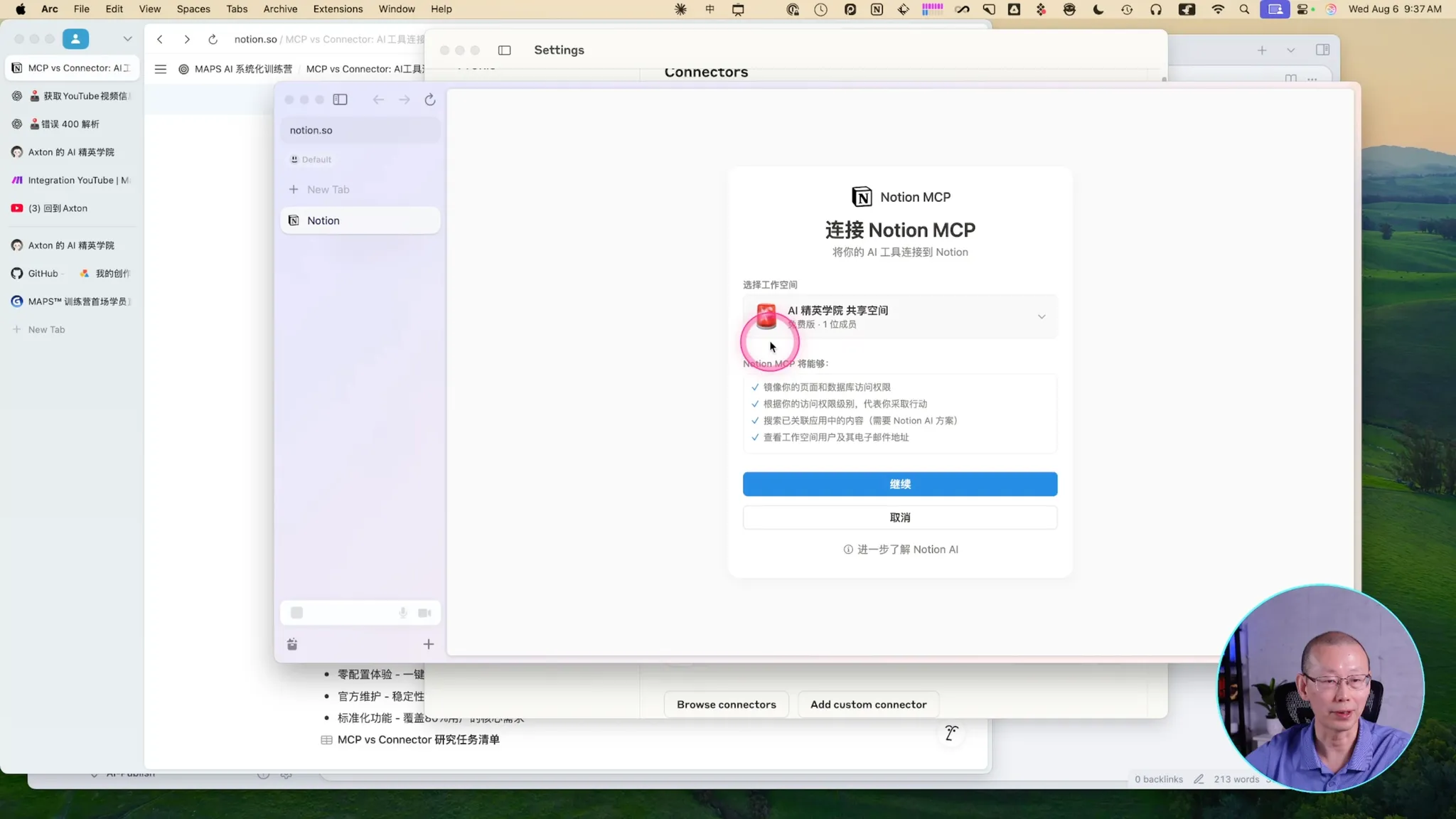Toggle the microphone icon in media bar
Image resolution: width=1456 pixels, height=819 pixels.
point(403,613)
